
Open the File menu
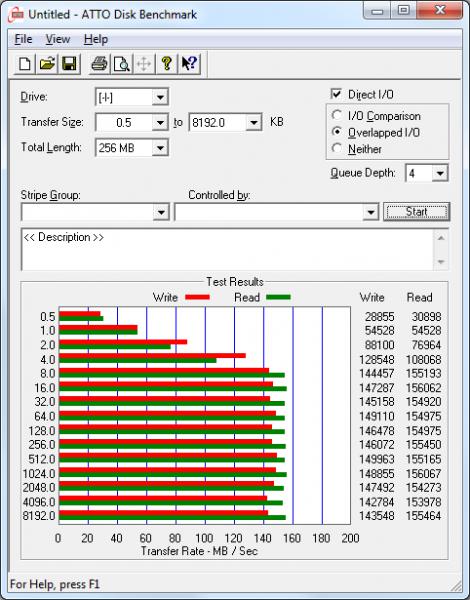point(23,39)
